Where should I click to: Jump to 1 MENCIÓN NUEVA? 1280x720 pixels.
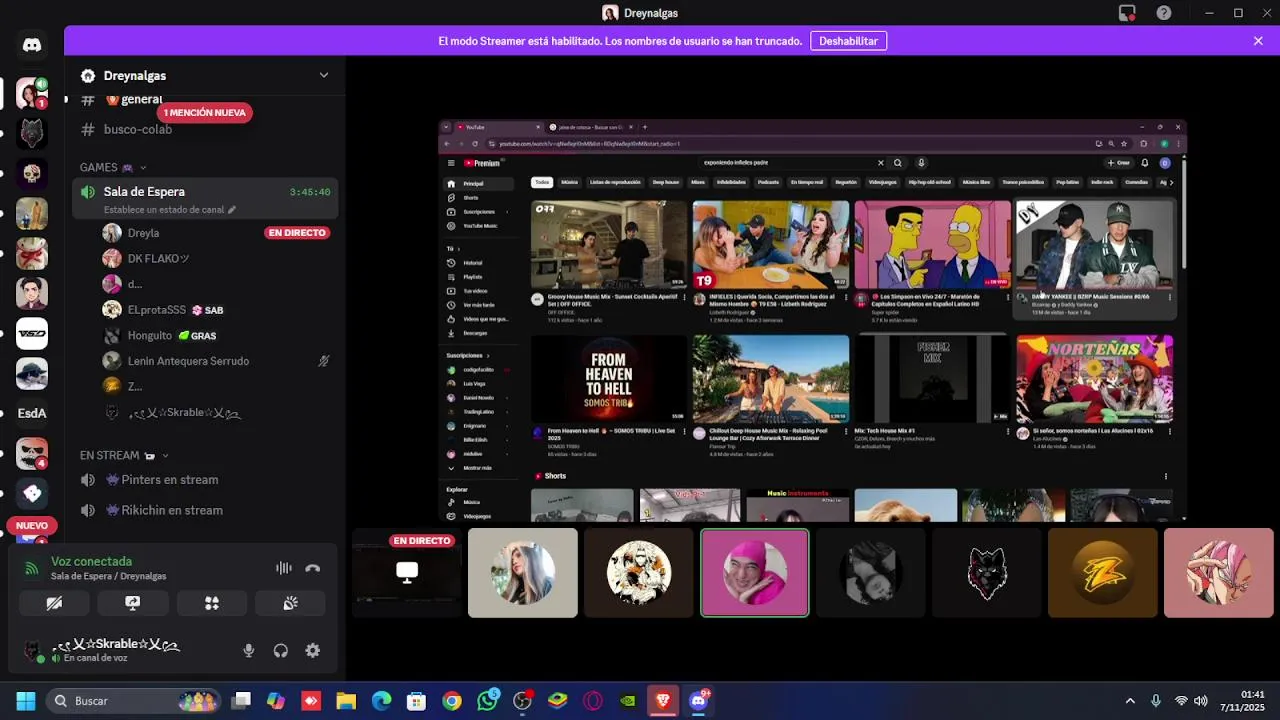204,112
